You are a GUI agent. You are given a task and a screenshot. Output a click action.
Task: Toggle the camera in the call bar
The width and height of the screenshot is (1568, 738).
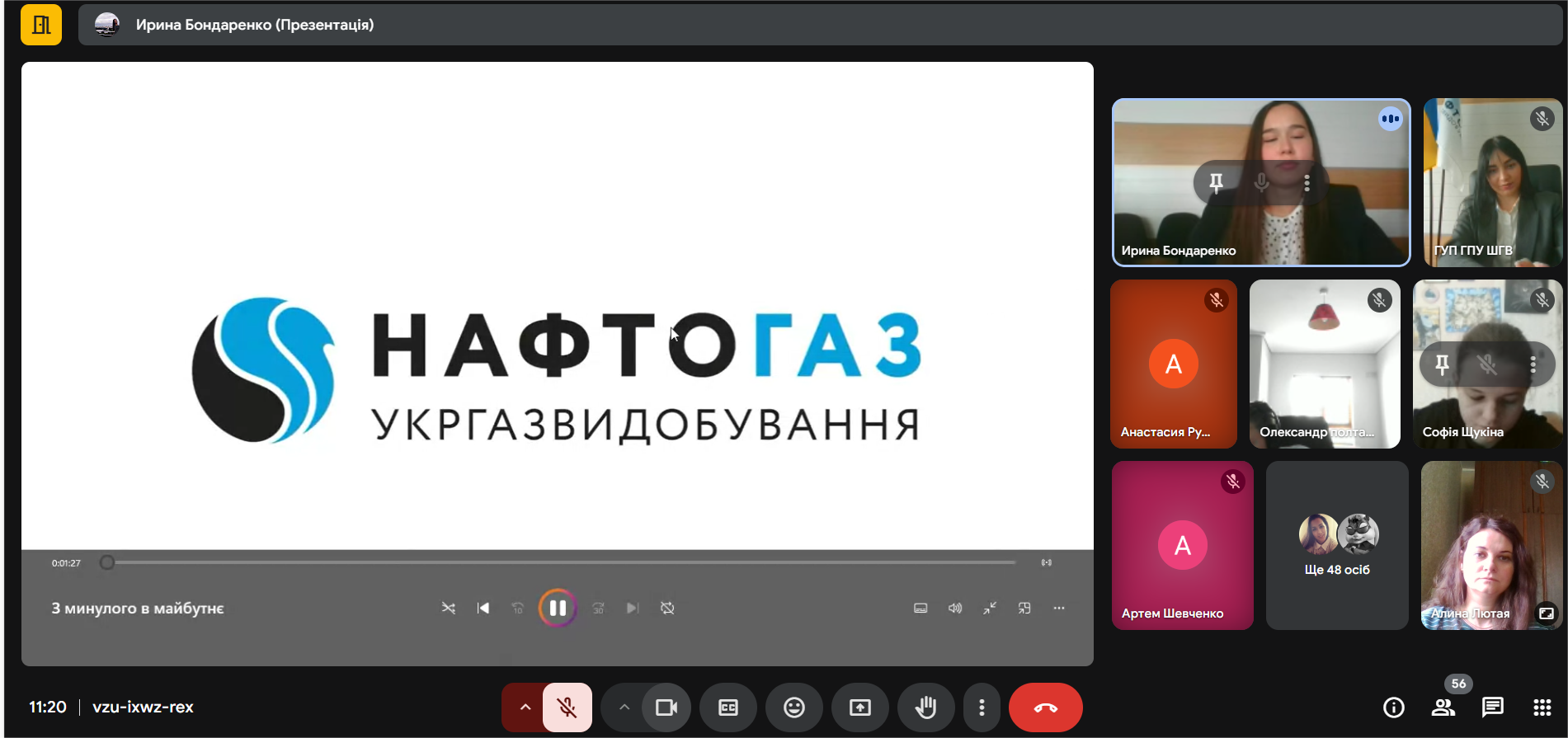tap(666, 707)
